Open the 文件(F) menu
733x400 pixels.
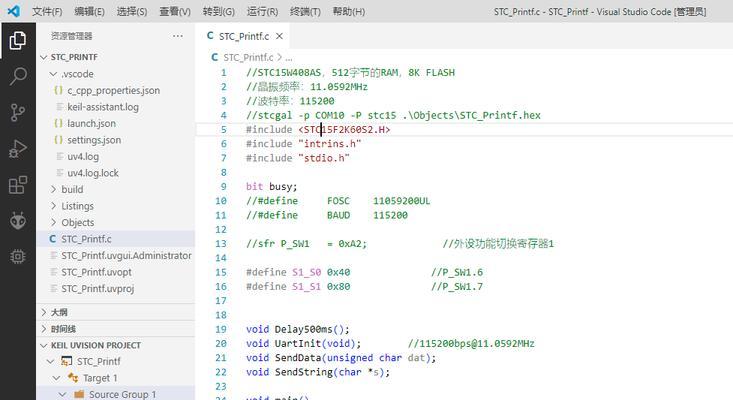tap(47, 11)
